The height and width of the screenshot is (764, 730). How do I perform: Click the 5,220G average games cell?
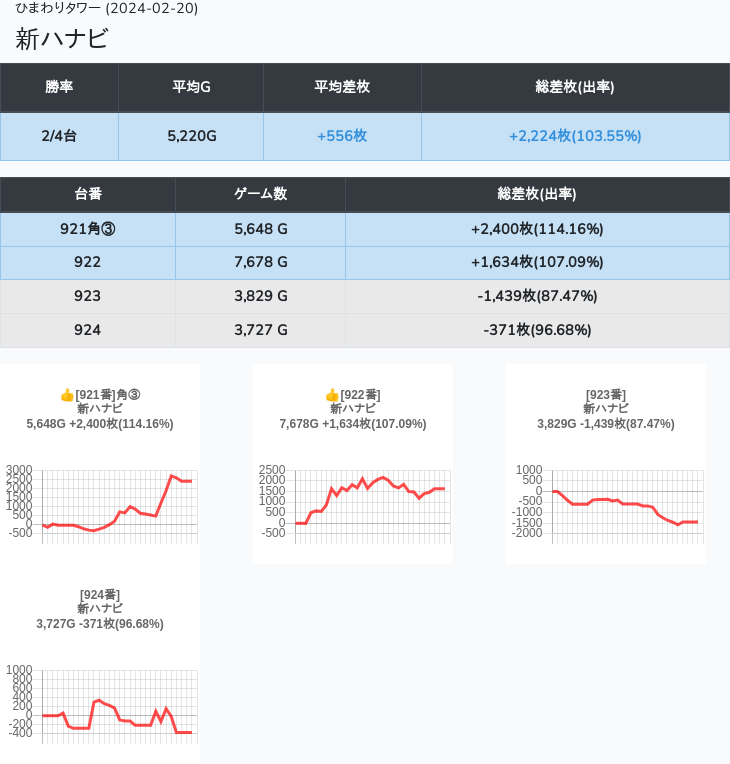click(x=191, y=136)
